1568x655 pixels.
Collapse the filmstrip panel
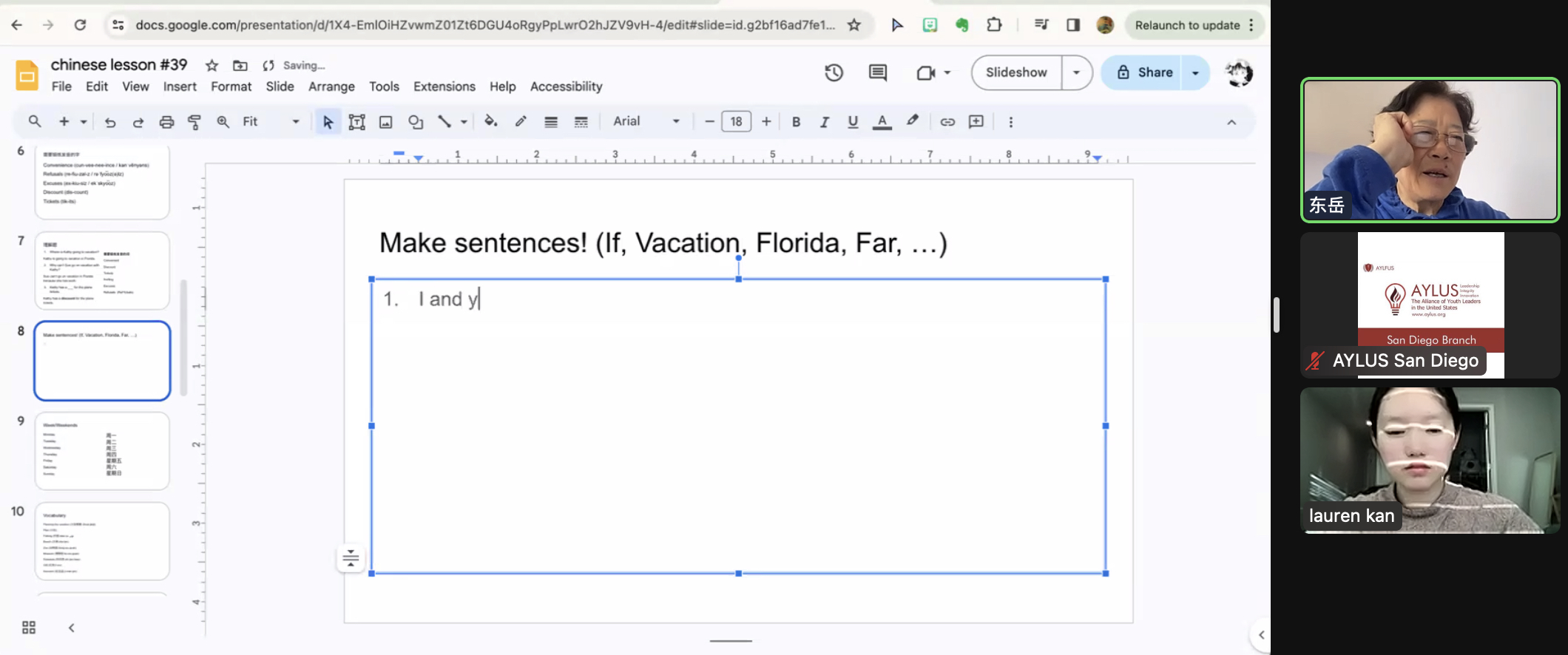pyautogui.click(x=72, y=628)
